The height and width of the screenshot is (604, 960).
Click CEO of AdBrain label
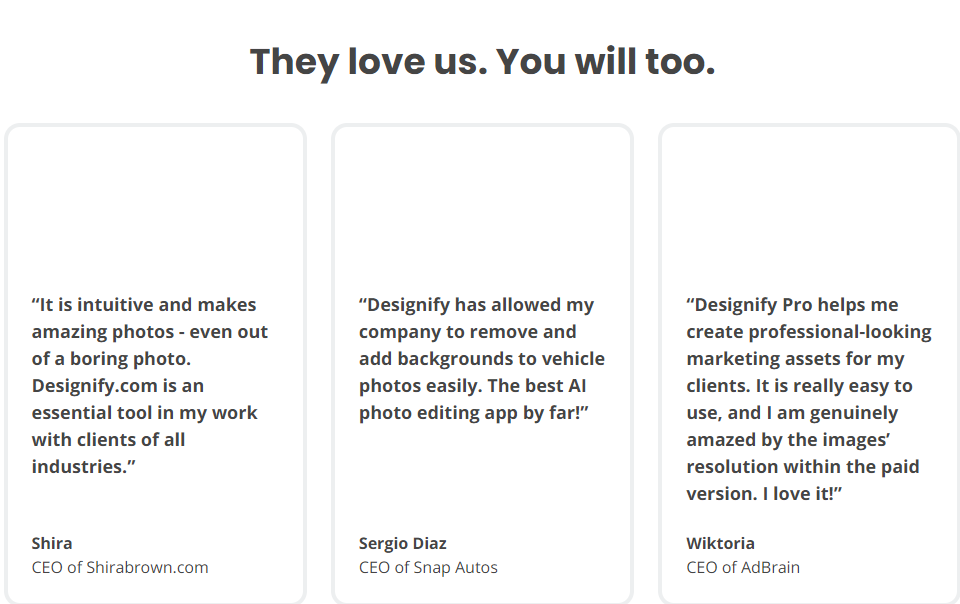pos(743,567)
